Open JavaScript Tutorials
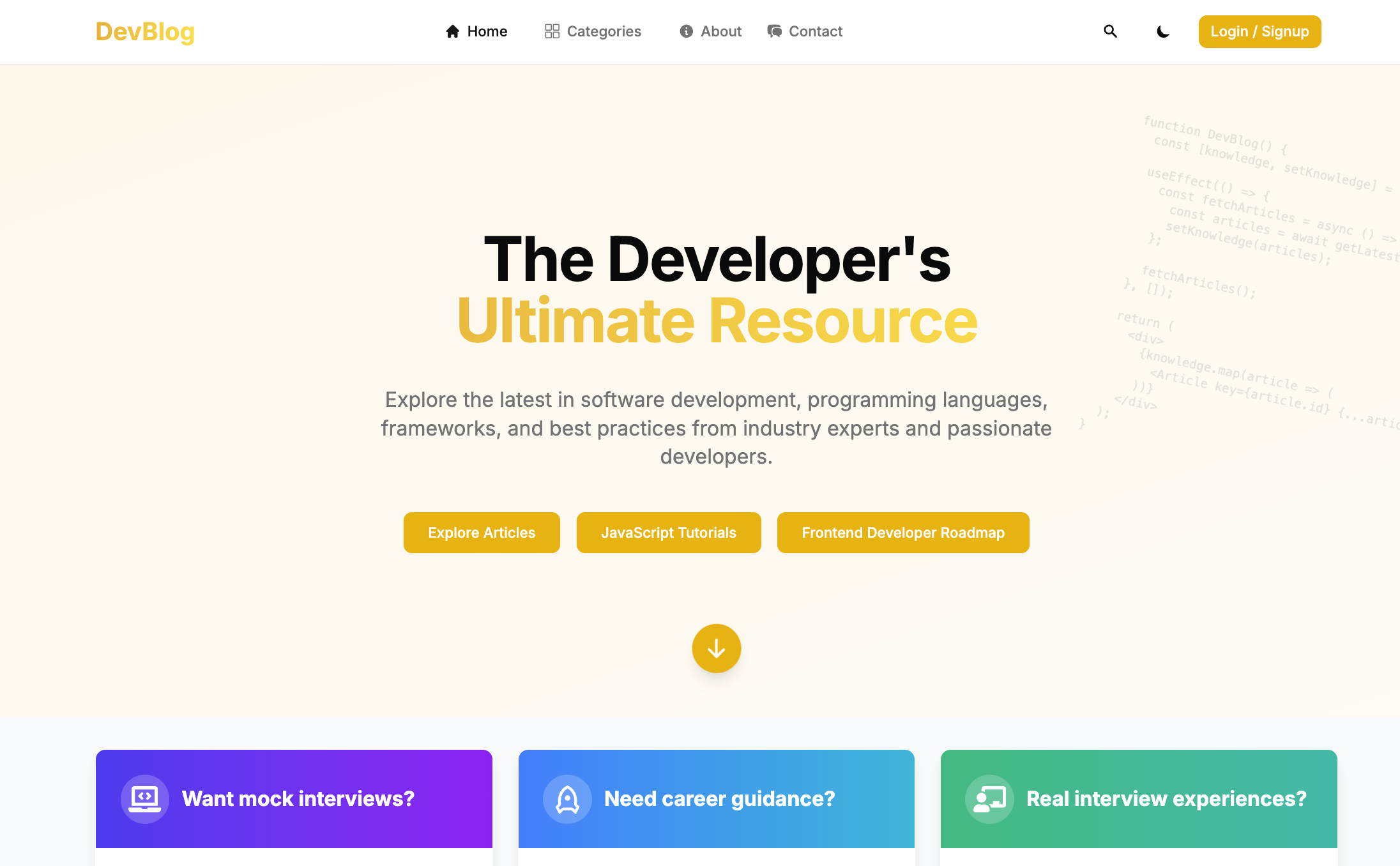Screen dimensions: 1400x866 pos(669,533)
